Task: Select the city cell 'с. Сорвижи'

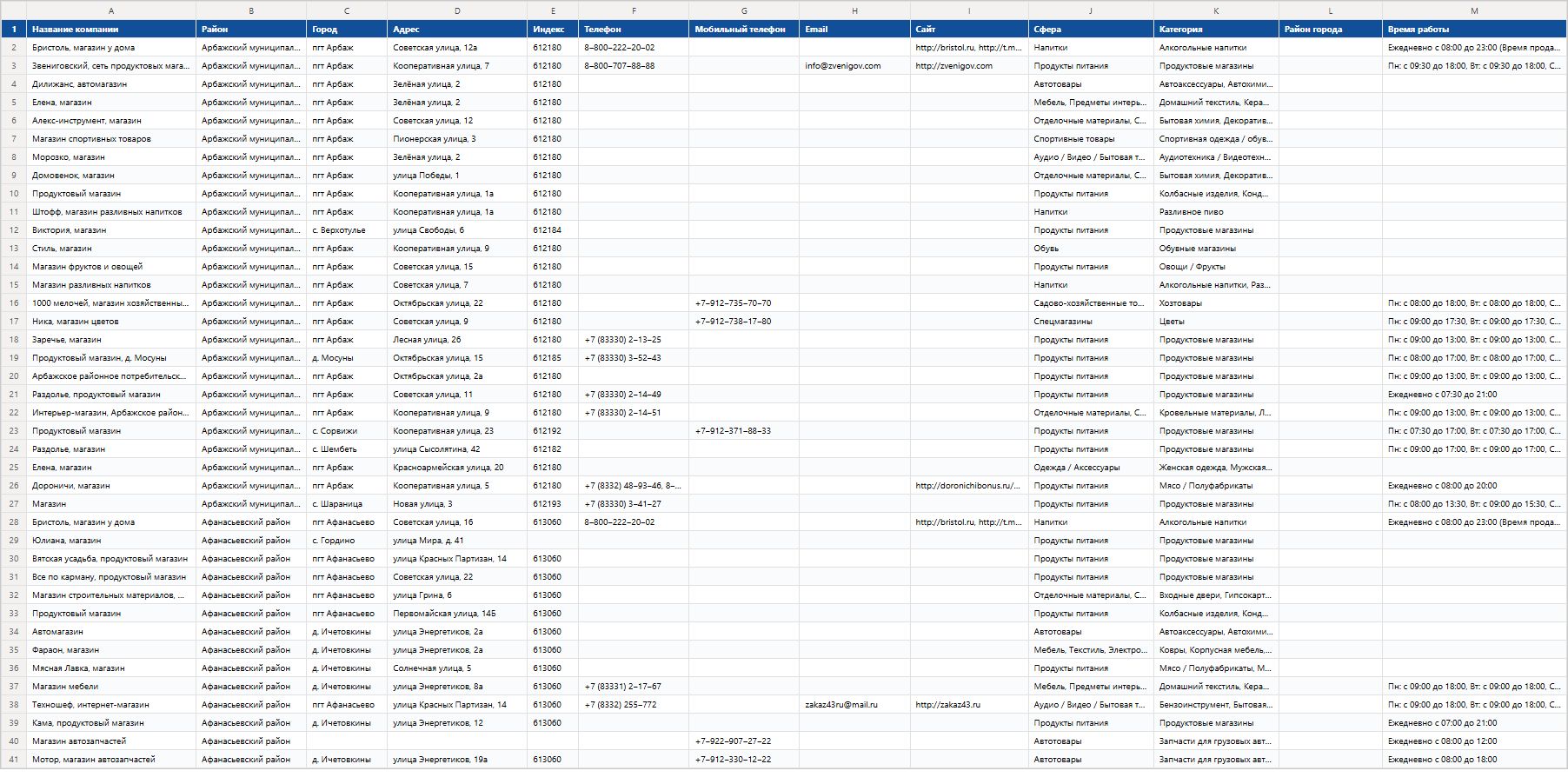Action: (347, 431)
